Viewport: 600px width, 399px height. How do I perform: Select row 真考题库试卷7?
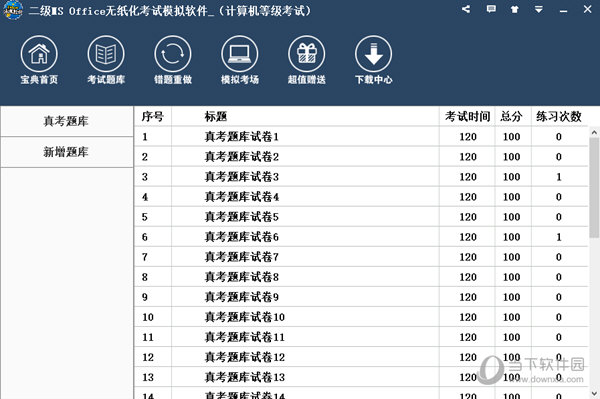coord(361,257)
